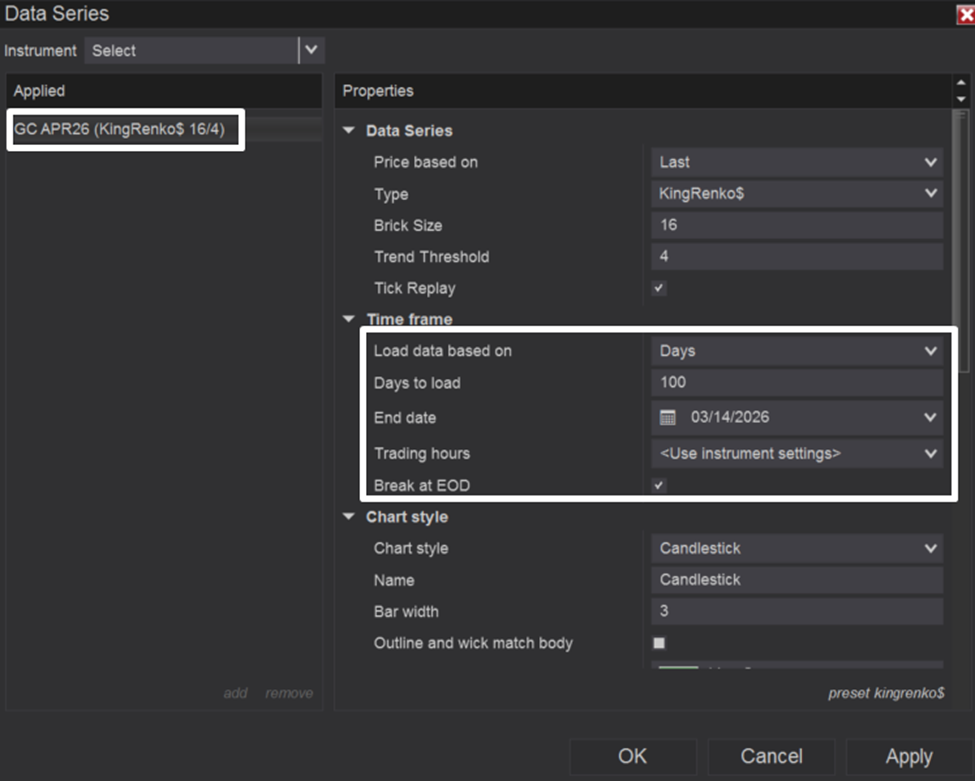Collapse the Time frame section
The height and width of the screenshot is (781, 975).
click(349, 319)
